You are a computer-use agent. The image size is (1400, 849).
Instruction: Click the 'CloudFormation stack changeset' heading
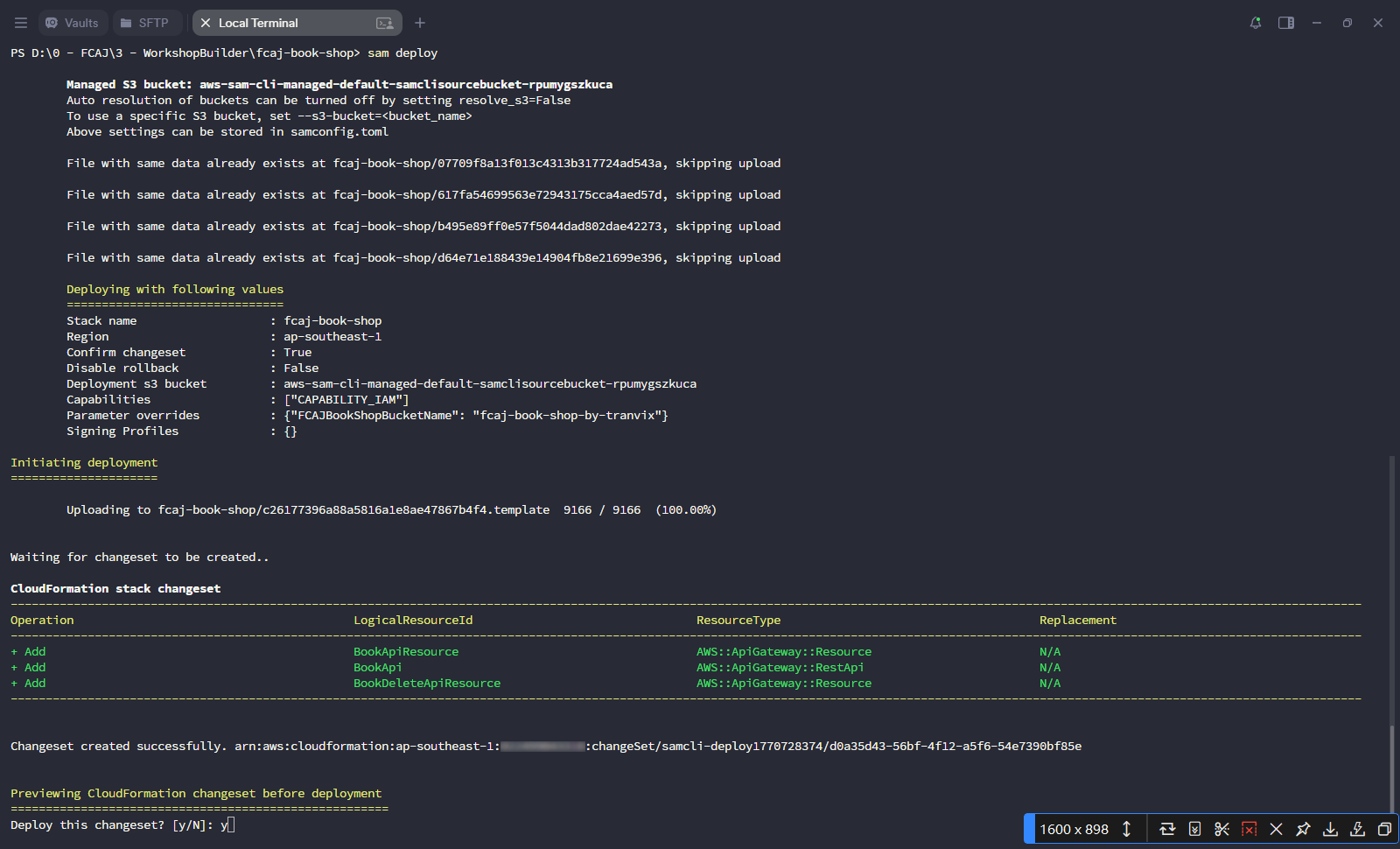(115, 589)
